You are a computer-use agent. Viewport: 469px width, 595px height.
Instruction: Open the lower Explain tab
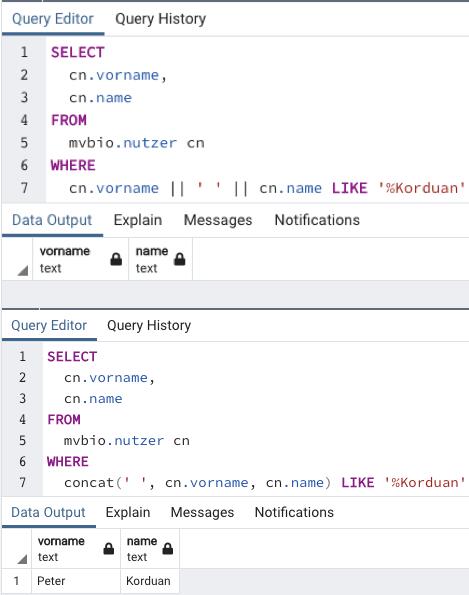point(128,512)
